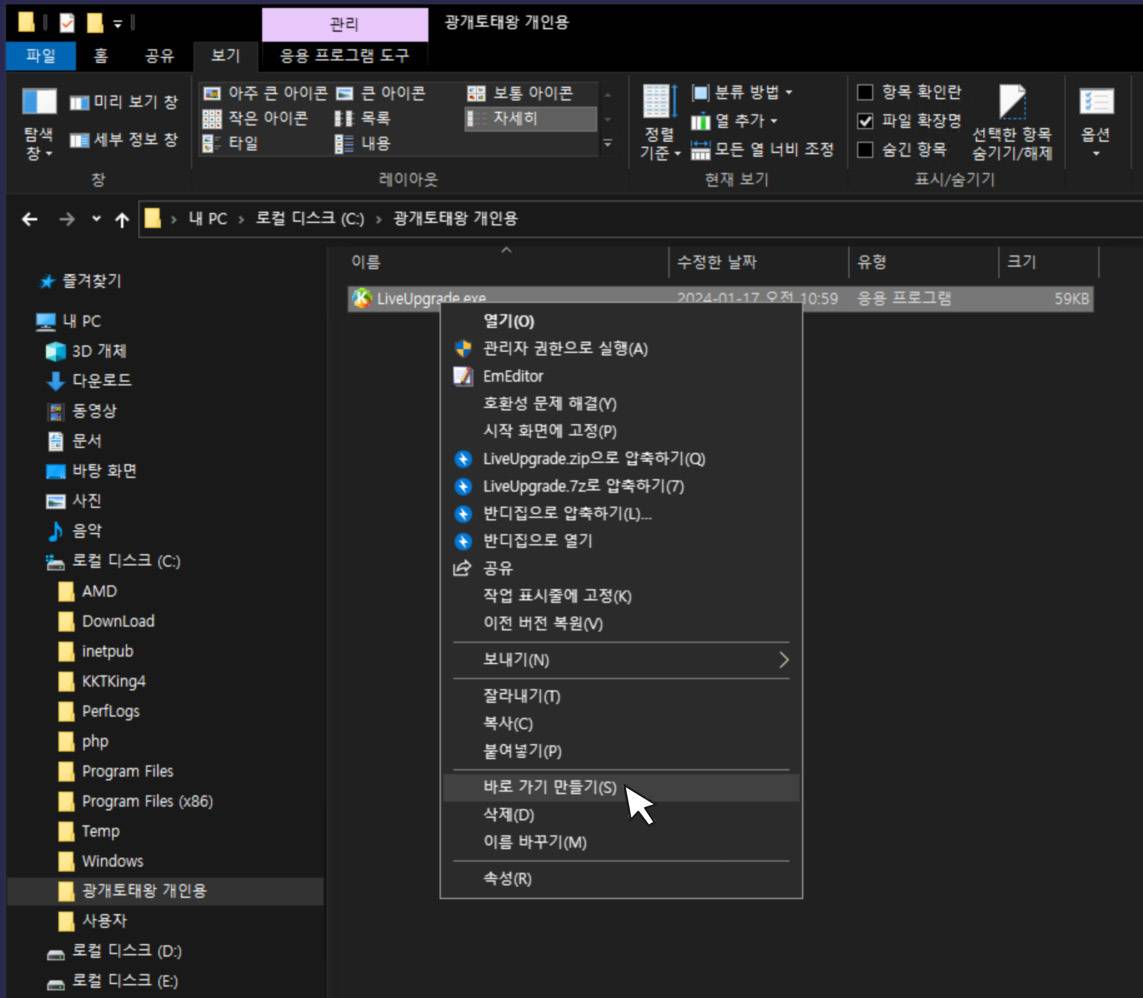Viewport: 1143px width, 998px height.
Task: Open the KKTKing4 folder in tree
Action: [x=113, y=681]
